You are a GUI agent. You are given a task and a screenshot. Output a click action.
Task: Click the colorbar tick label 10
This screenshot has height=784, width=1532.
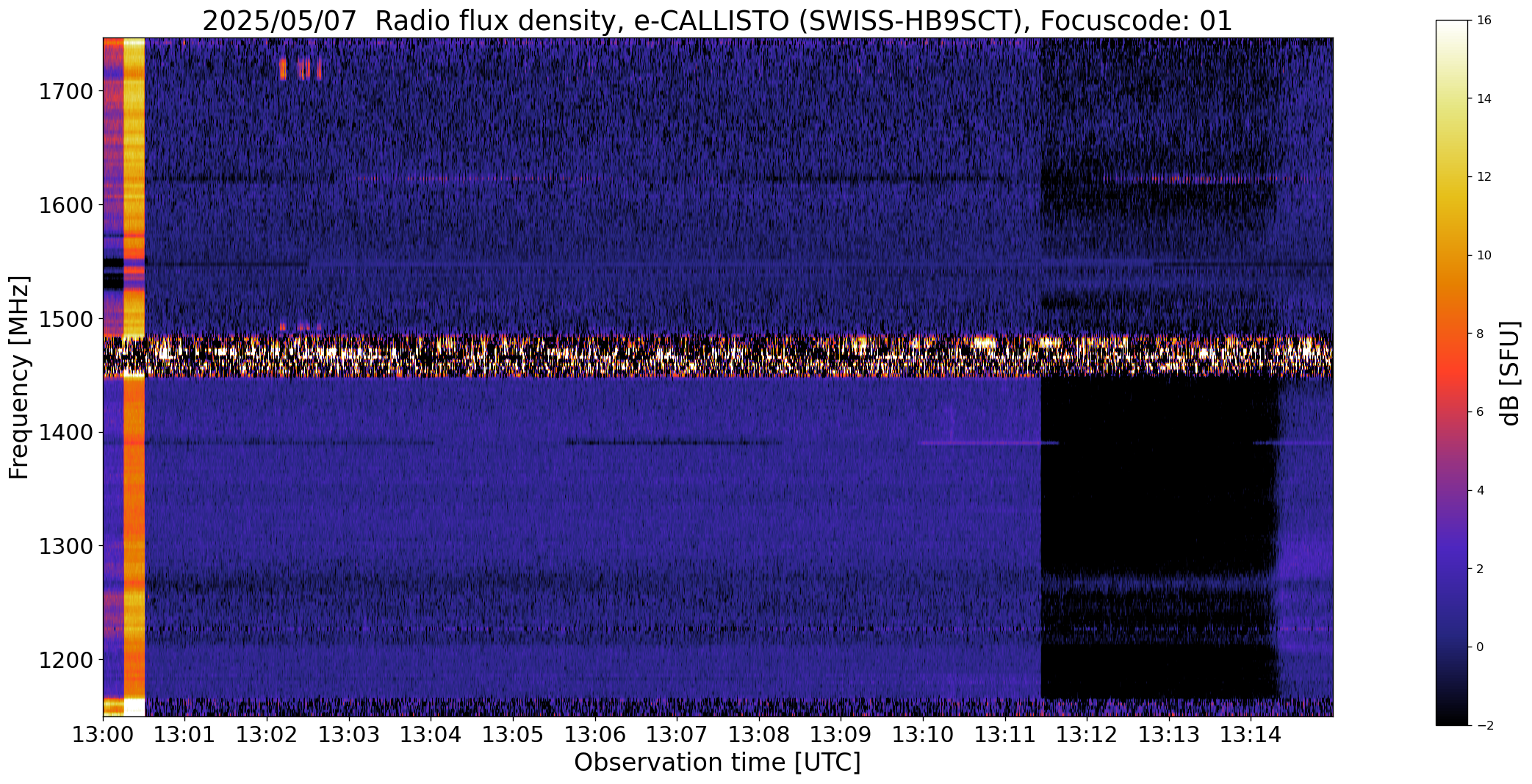click(1484, 256)
